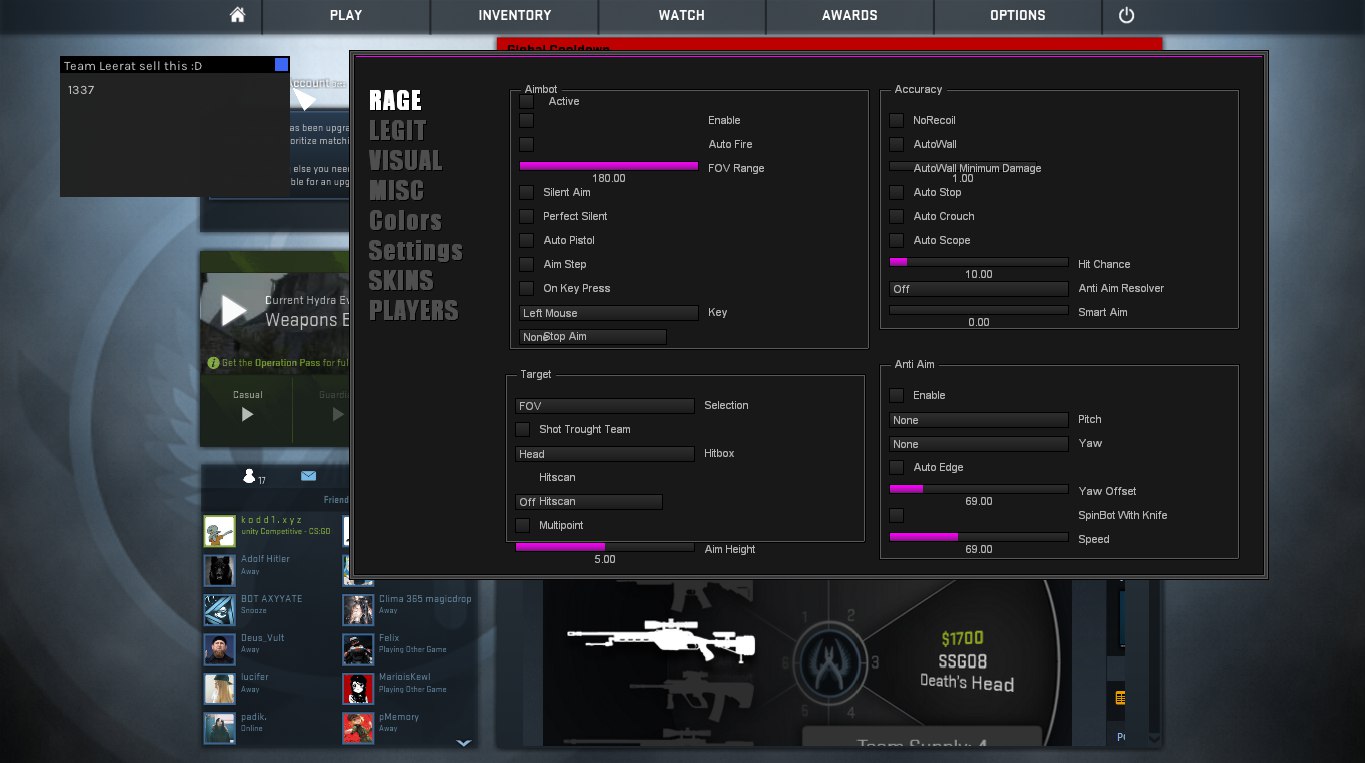Toggle Auto Pistol checkbox

pyautogui.click(x=527, y=240)
